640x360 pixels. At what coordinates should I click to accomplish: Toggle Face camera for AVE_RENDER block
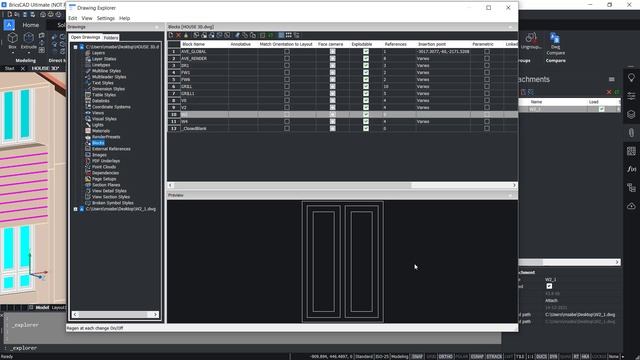(x=333, y=58)
